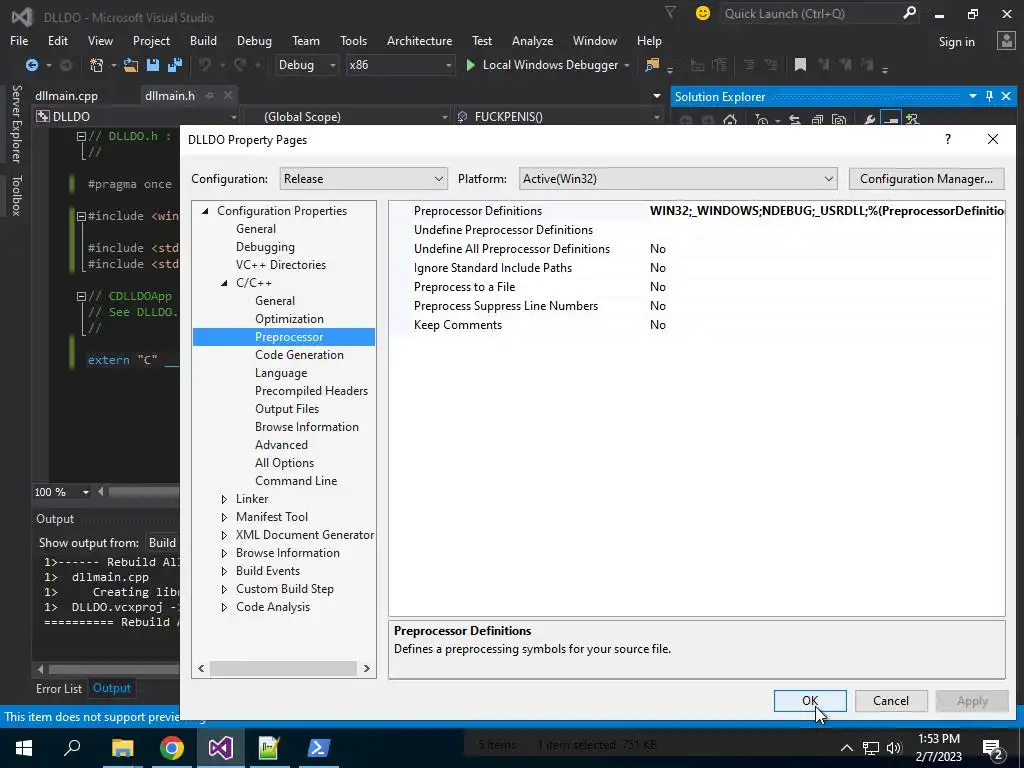Open the Action Center notification icon

pos(993,748)
